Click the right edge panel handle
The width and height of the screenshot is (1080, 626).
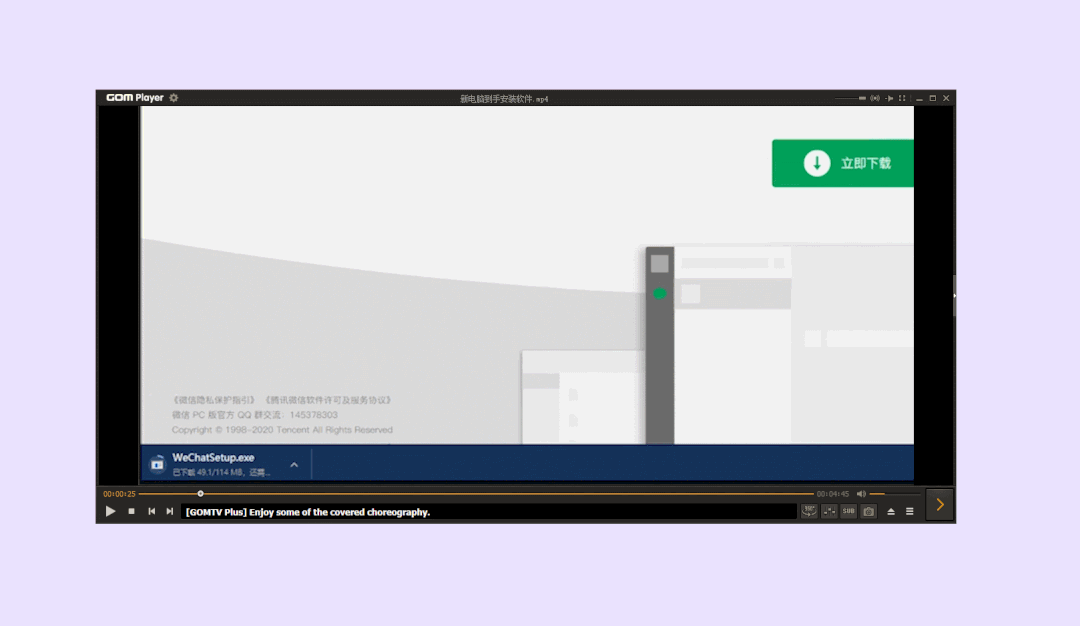pyautogui.click(x=954, y=295)
